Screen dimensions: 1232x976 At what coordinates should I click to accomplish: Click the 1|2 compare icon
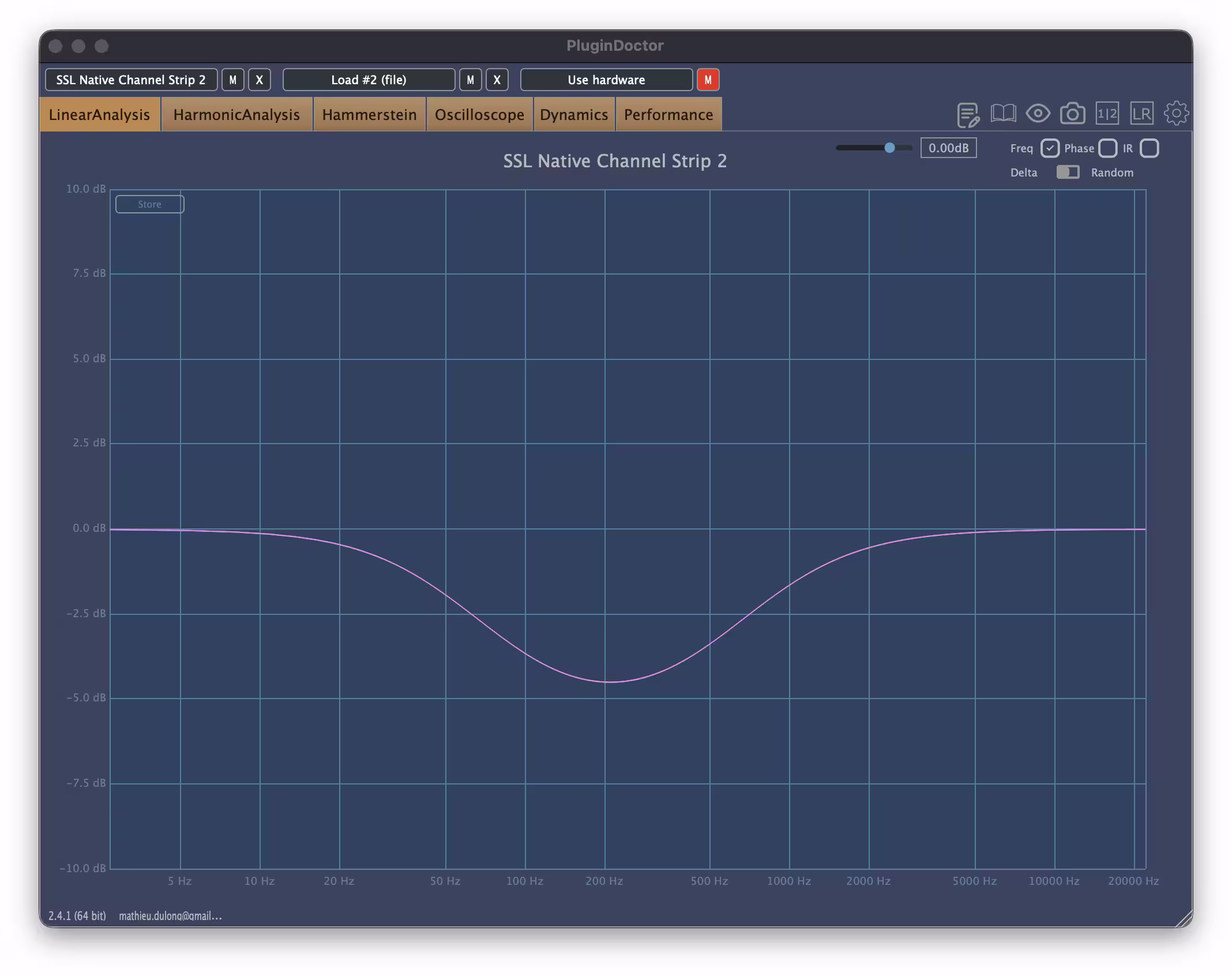[x=1107, y=113]
